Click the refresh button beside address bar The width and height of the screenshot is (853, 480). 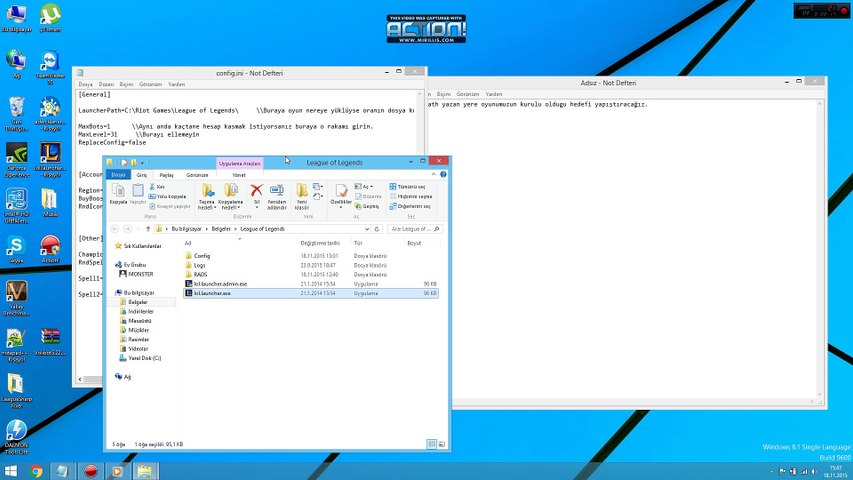[x=376, y=229]
